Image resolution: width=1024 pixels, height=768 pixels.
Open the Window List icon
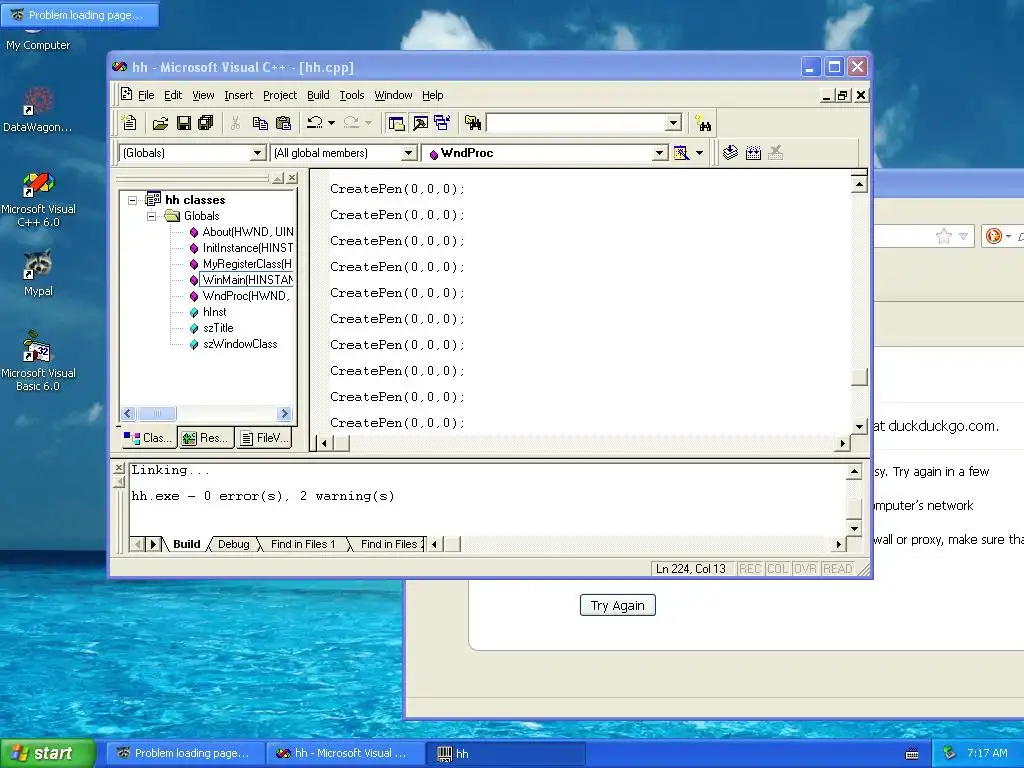[x=442, y=123]
